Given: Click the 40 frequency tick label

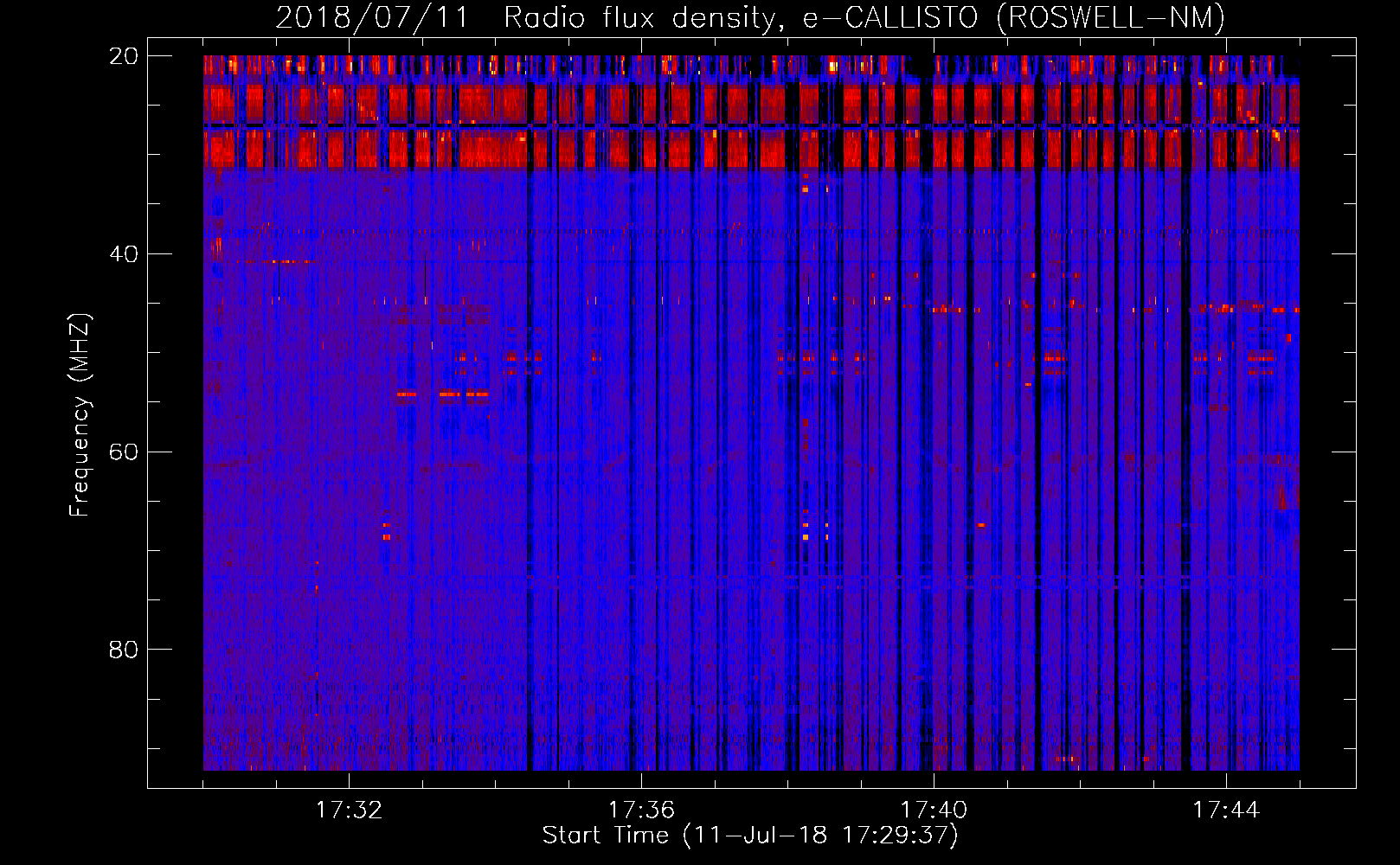Looking at the screenshot, I should (x=124, y=254).
